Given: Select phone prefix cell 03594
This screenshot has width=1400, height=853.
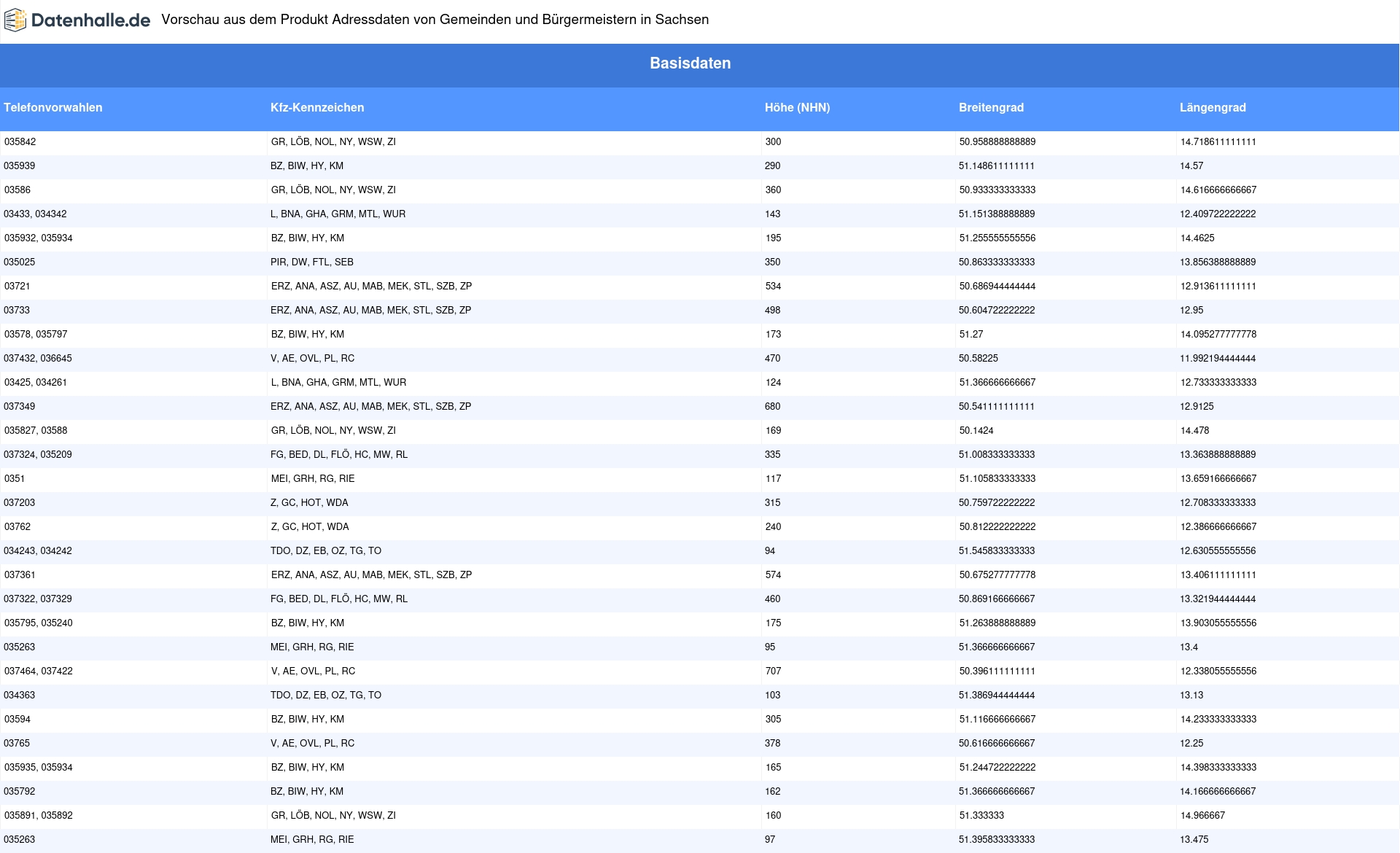Looking at the screenshot, I should coord(17,720).
